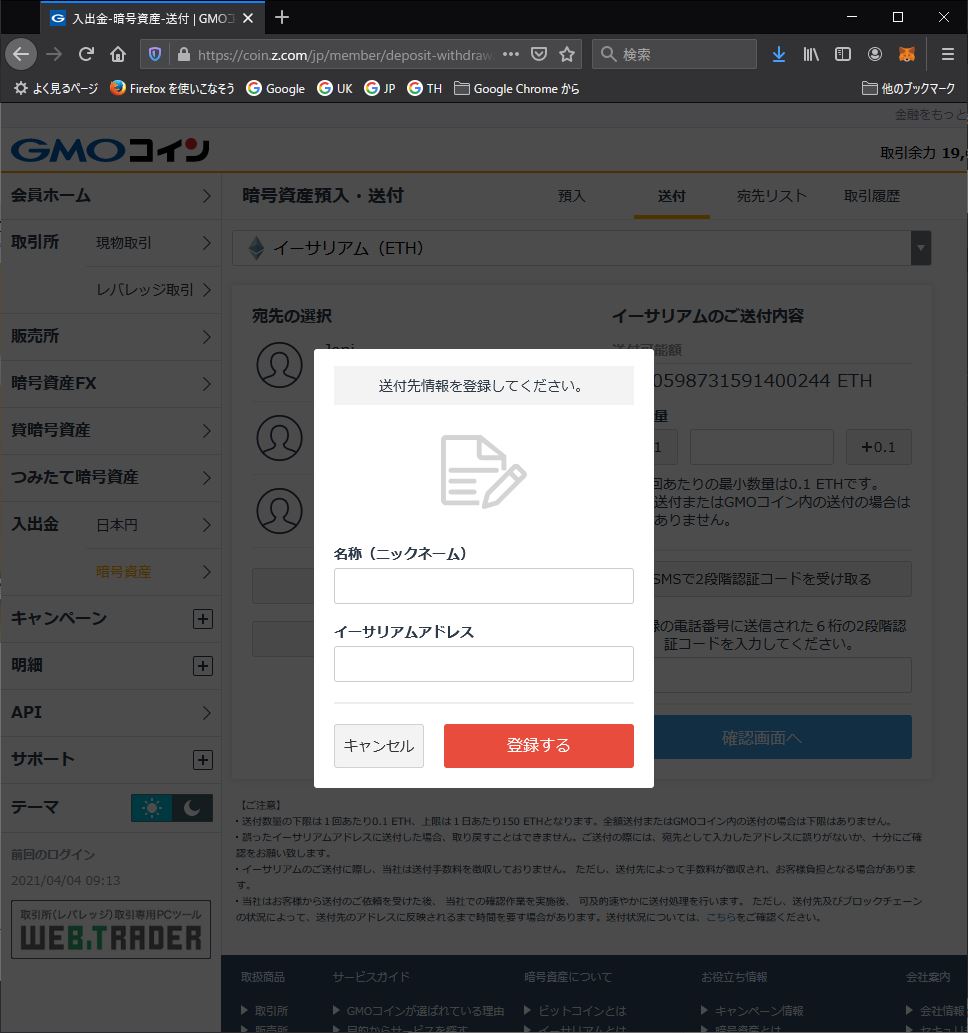
Task: Bookmark this page with the star icon
Action: pos(567,54)
